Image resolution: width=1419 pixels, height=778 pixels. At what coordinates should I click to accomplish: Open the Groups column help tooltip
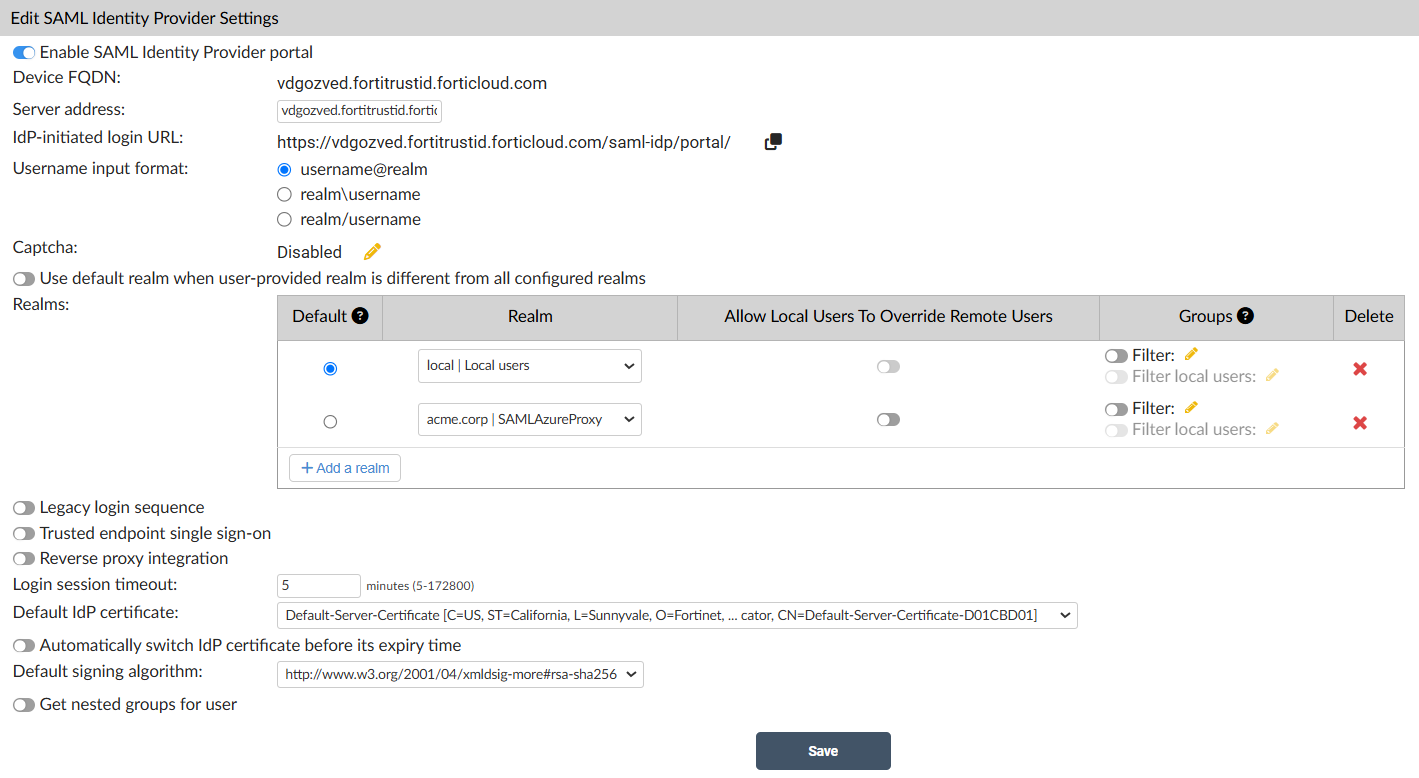point(1245,315)
